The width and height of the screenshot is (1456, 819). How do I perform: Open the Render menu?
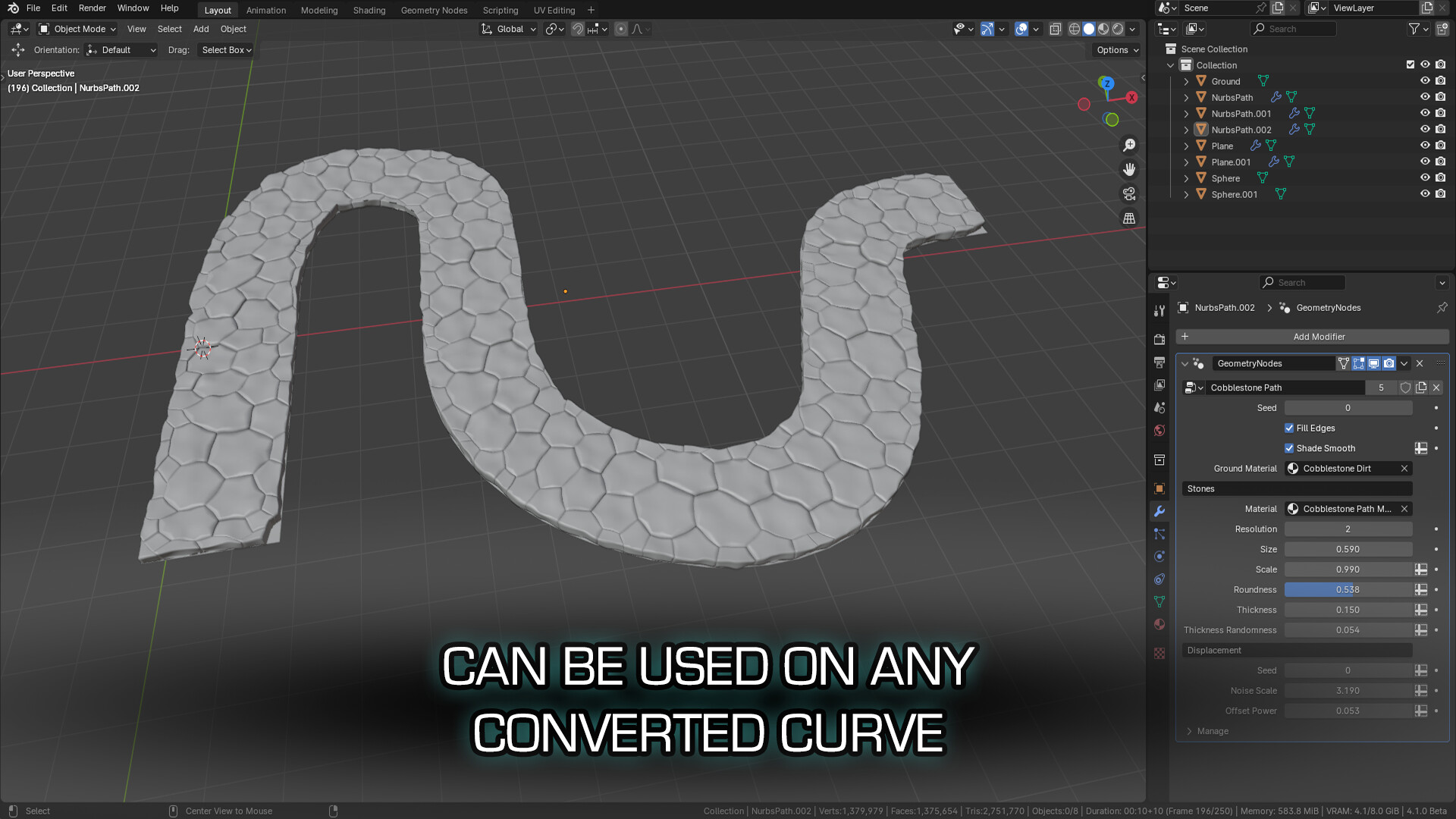coord(92,8)
